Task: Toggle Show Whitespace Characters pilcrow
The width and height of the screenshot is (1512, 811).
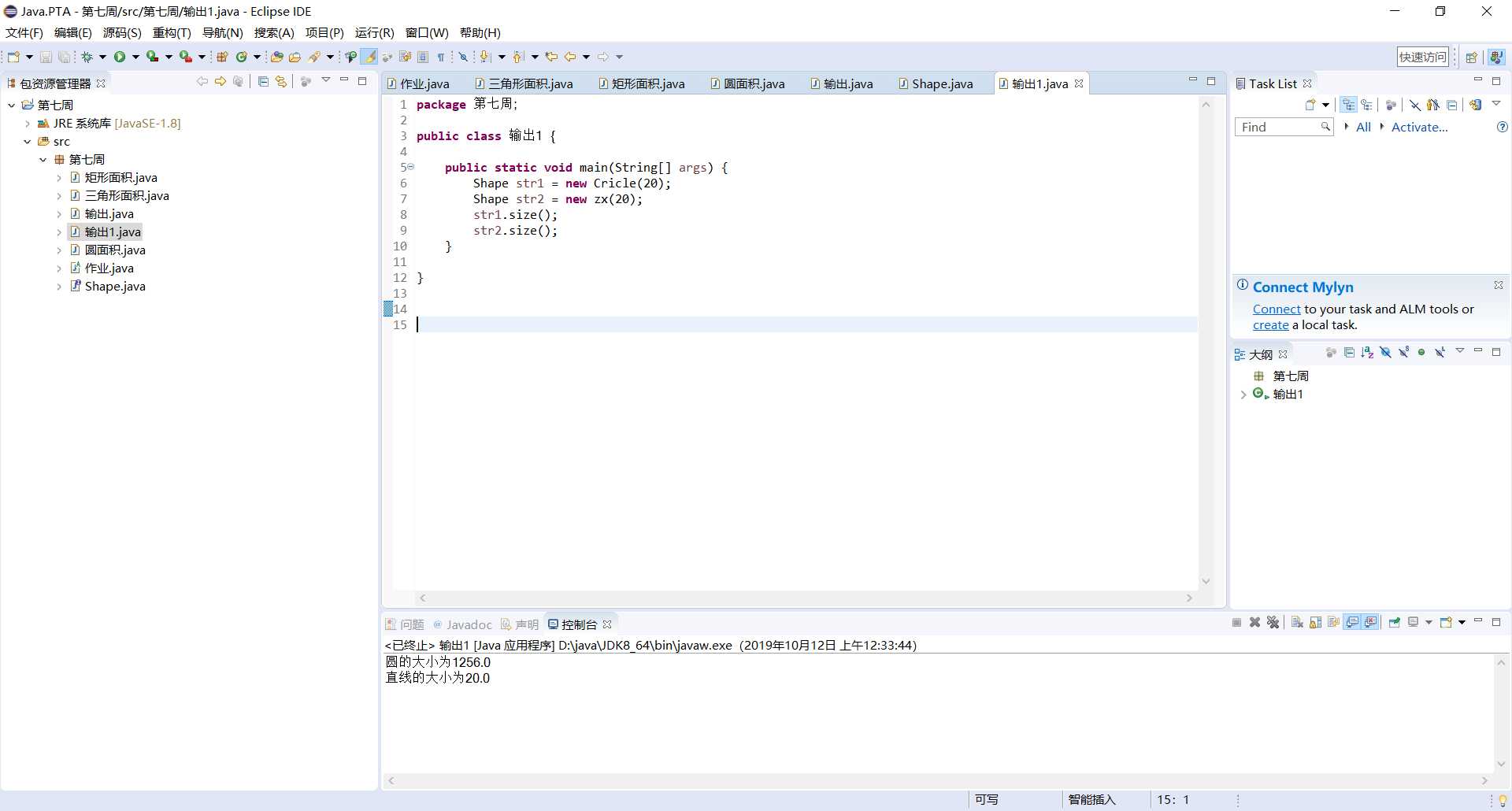Action: 441,57
